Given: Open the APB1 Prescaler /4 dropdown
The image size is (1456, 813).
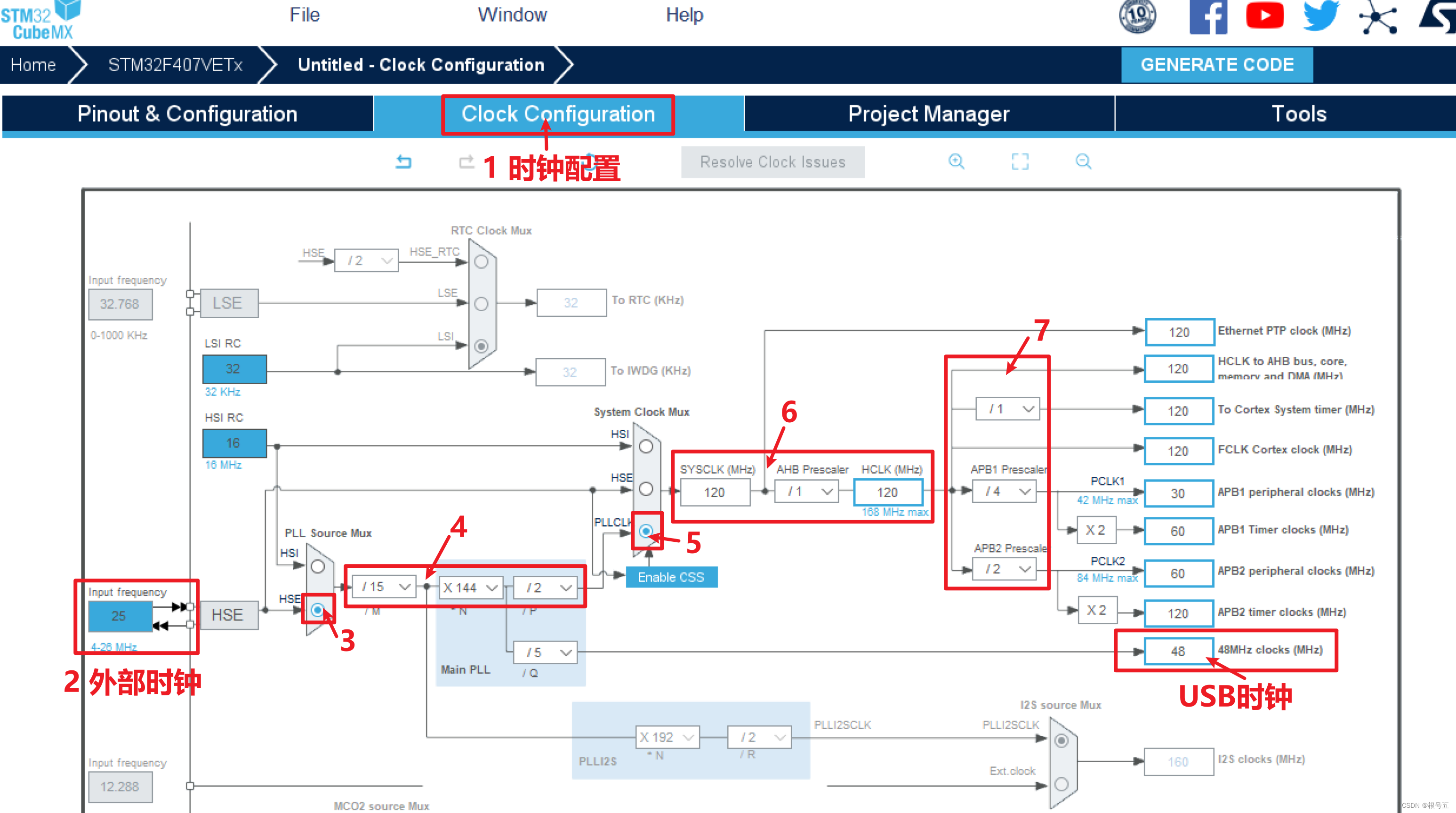Looking at the screenshot, I should (x=1005, y=492).
